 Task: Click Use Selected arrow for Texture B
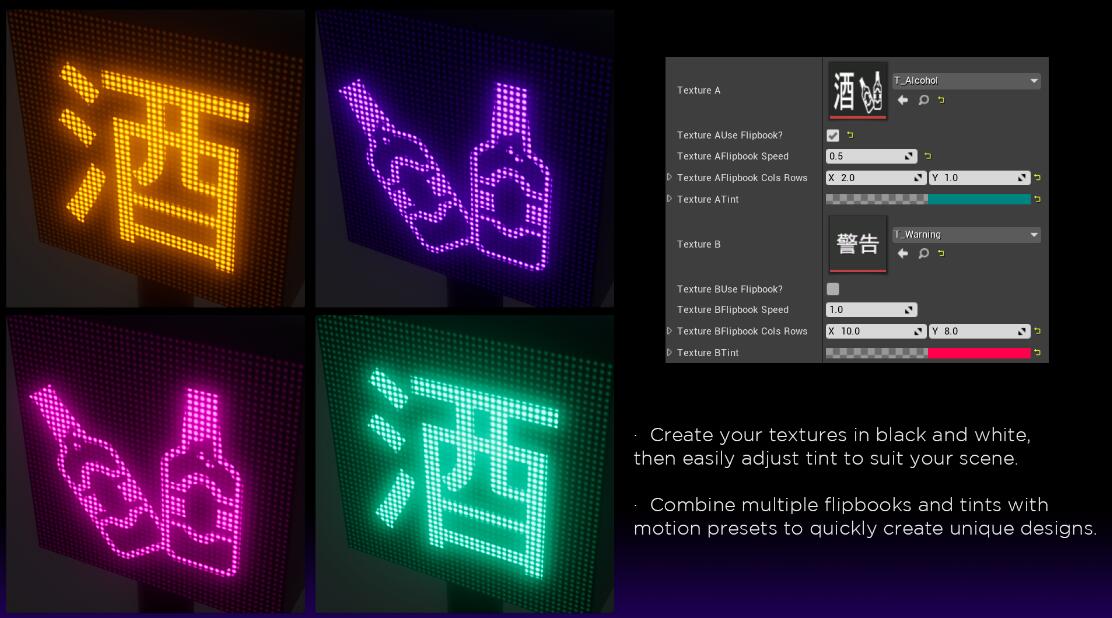(903, 253)
